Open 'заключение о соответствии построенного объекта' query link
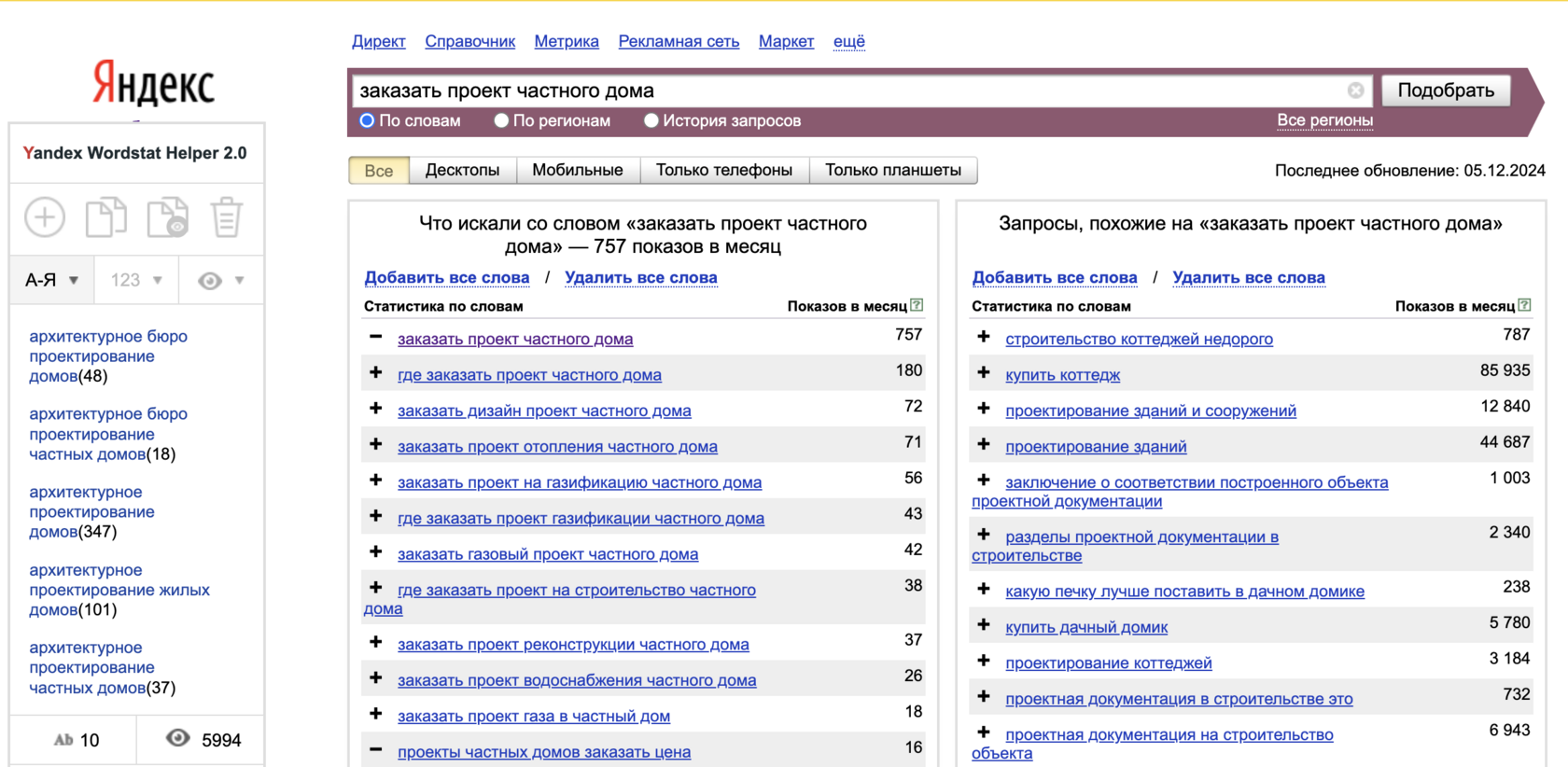1568x767 pixels. pos(1180,492)
